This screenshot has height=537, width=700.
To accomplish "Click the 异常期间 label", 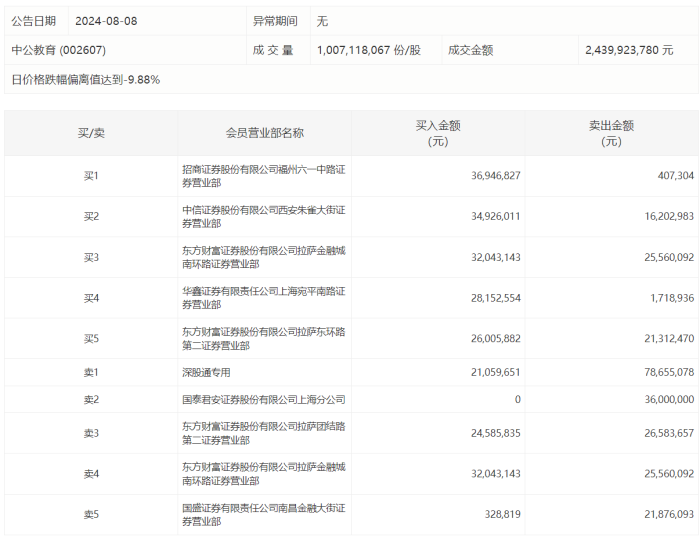I will [275, 21].
